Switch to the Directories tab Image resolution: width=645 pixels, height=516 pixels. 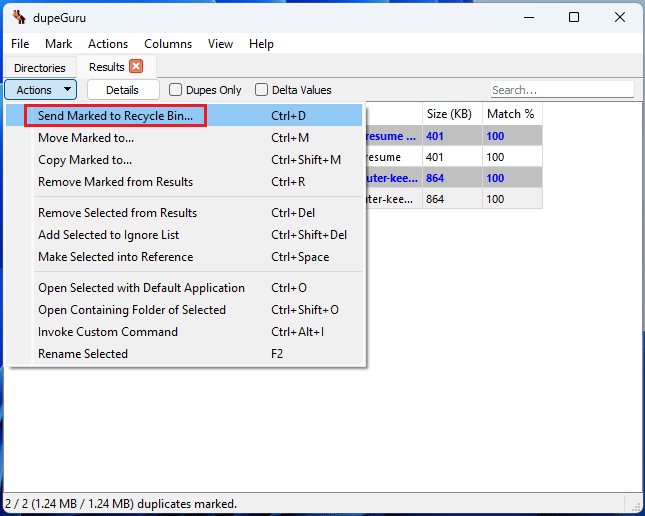39,67
